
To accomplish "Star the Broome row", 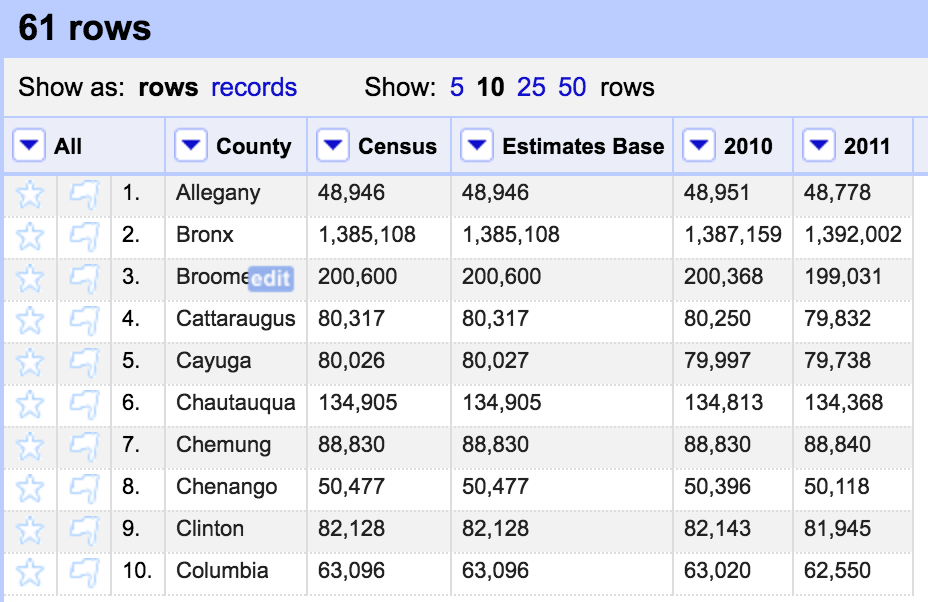I will tap(31, 278).
